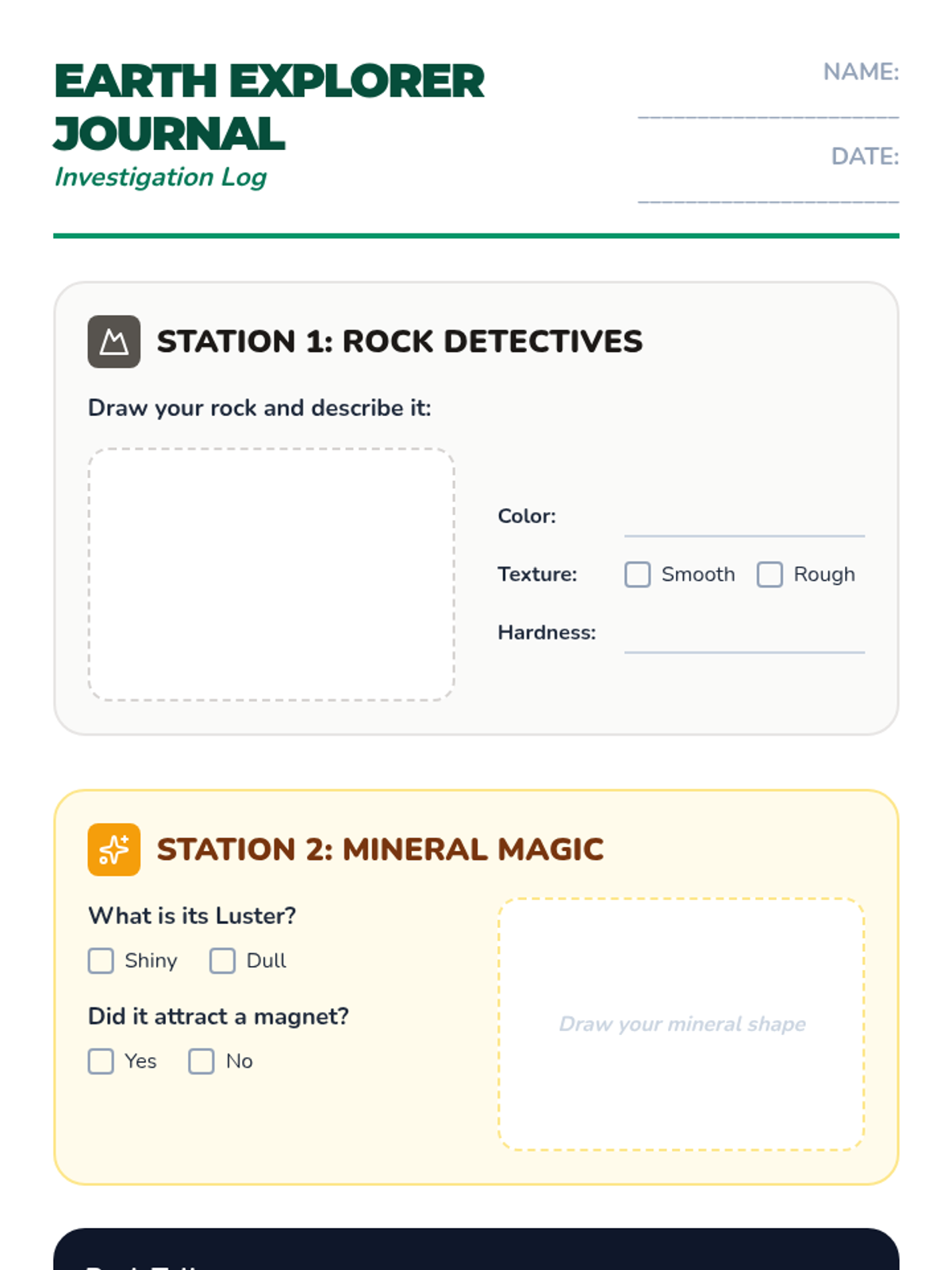Click the mountain icon for Station 1

tap(113, 342)
